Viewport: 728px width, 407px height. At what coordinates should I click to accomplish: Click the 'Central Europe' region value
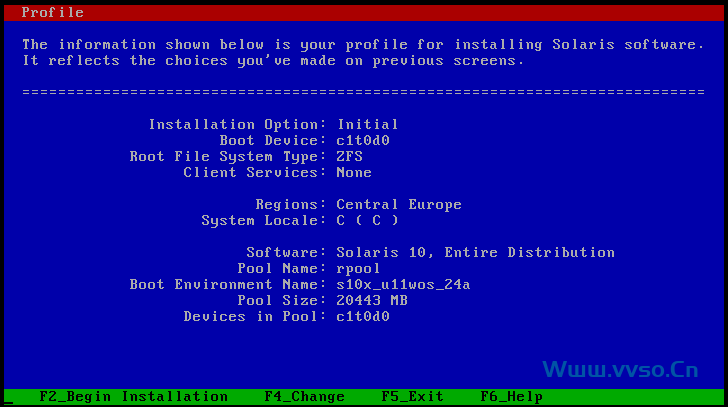(399, 205)
